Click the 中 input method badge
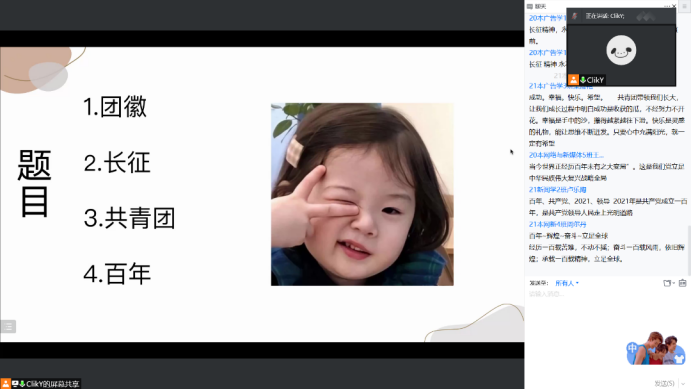The height and width of the screenshot is (389, 692). [x=632, y=348]
